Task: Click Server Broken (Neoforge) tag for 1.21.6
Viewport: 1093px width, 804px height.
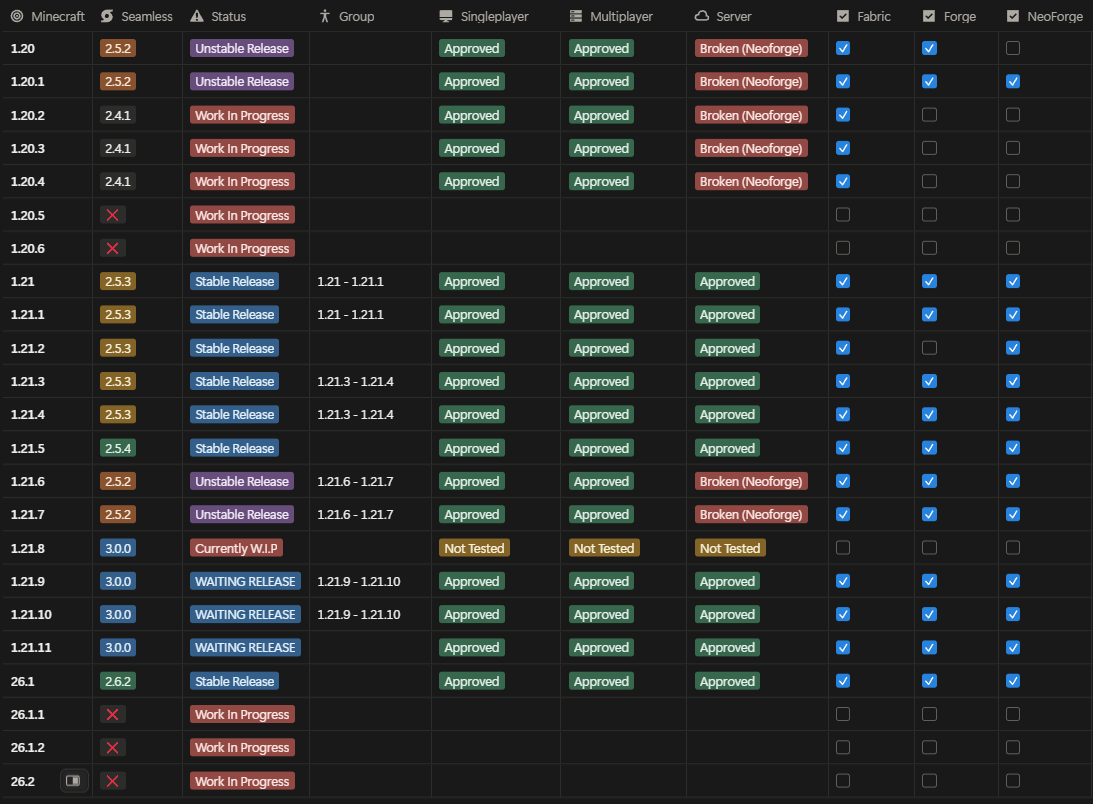Action: 751,481
